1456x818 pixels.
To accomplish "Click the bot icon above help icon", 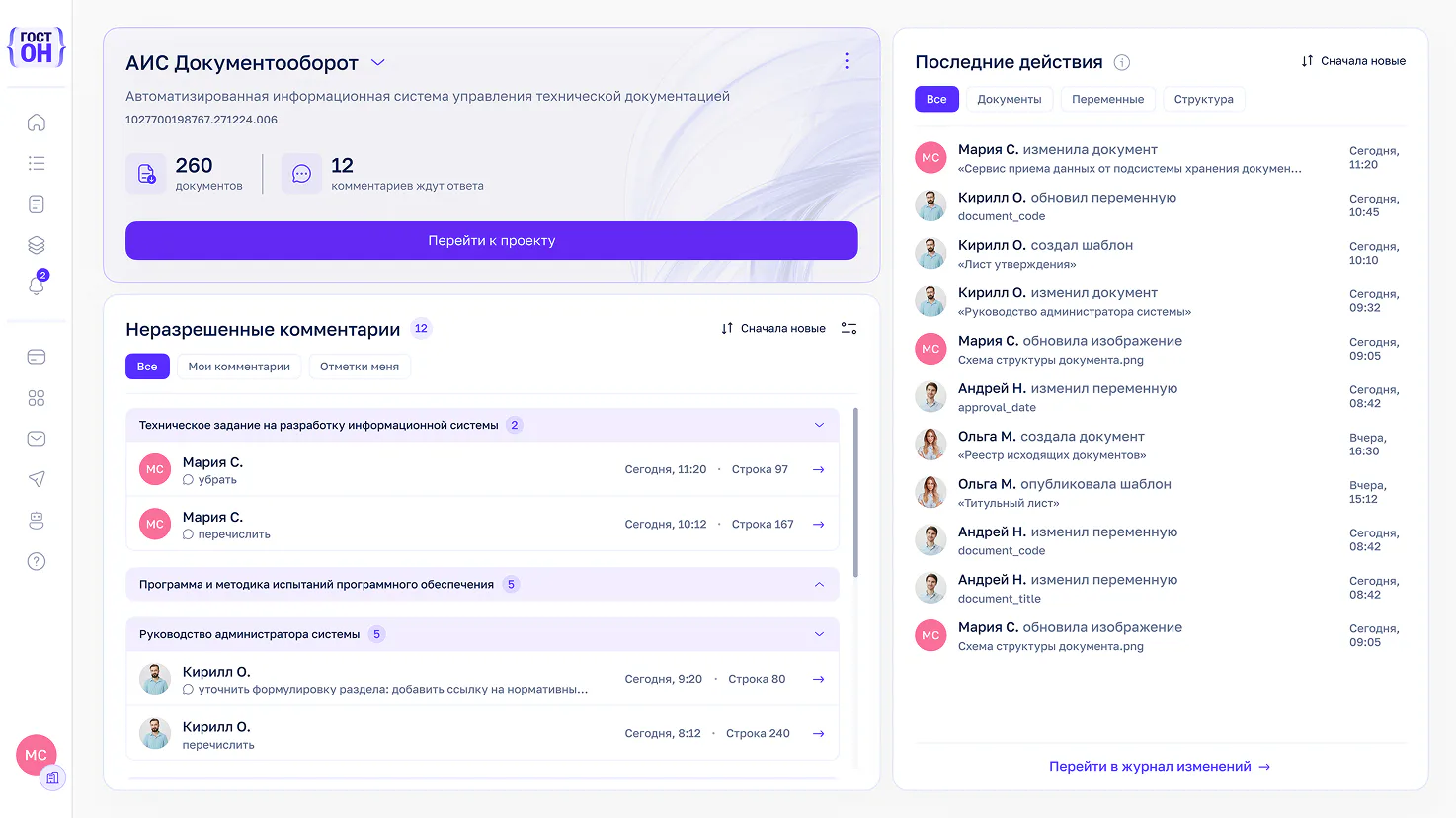I will pyautogui.click(x=37, y=520).
